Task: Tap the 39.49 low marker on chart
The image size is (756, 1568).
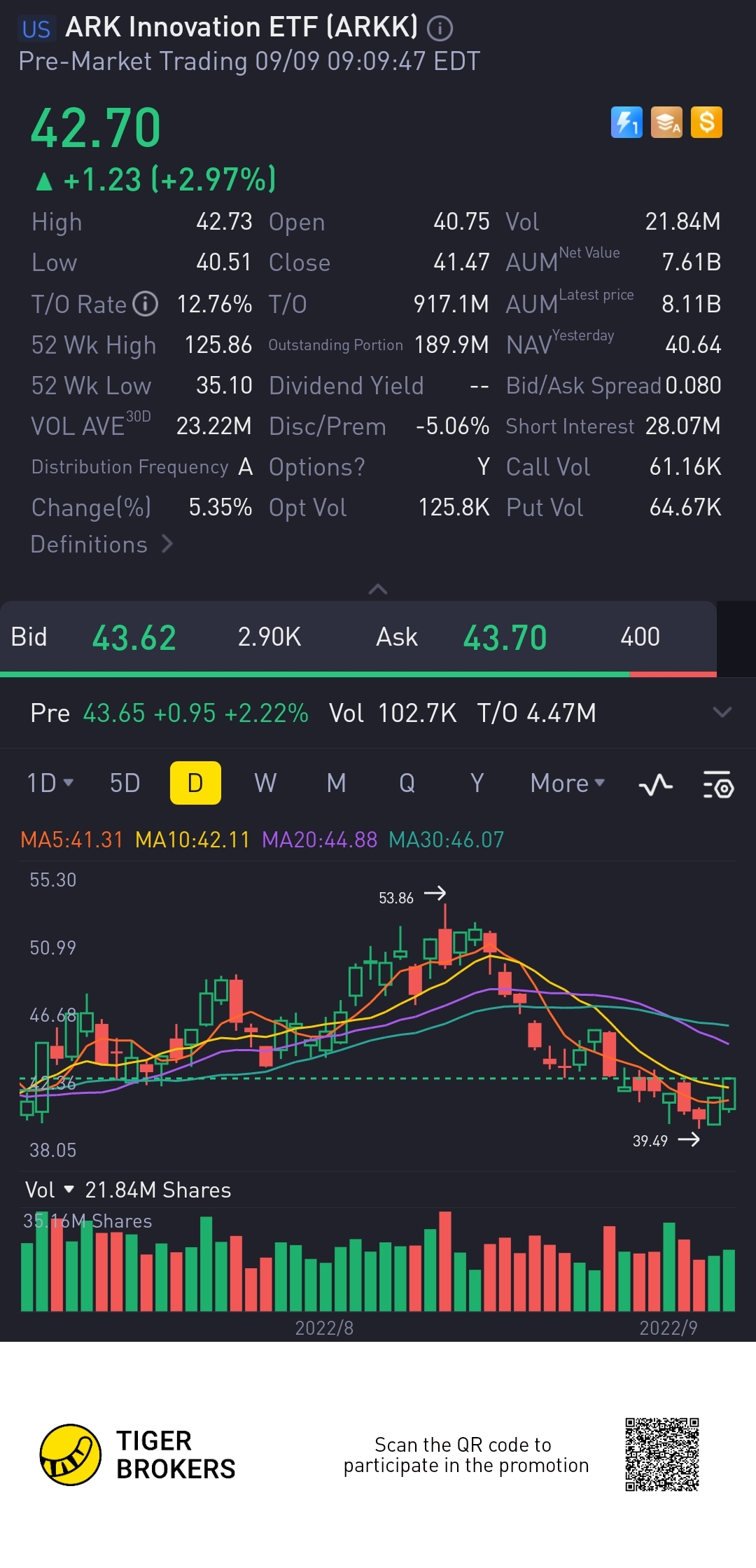Action: click(666, 1140)
